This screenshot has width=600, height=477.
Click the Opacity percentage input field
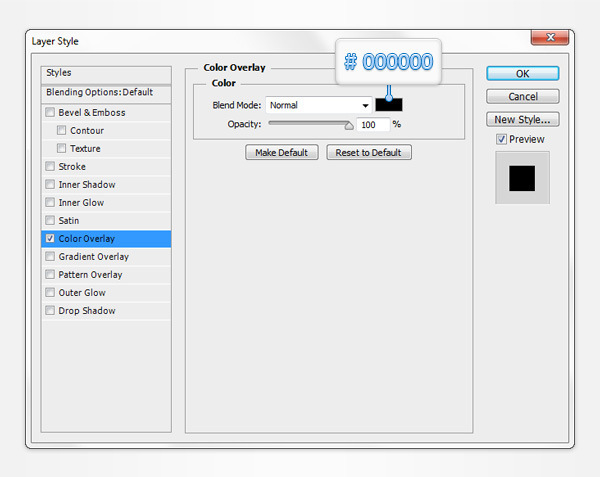373,125
